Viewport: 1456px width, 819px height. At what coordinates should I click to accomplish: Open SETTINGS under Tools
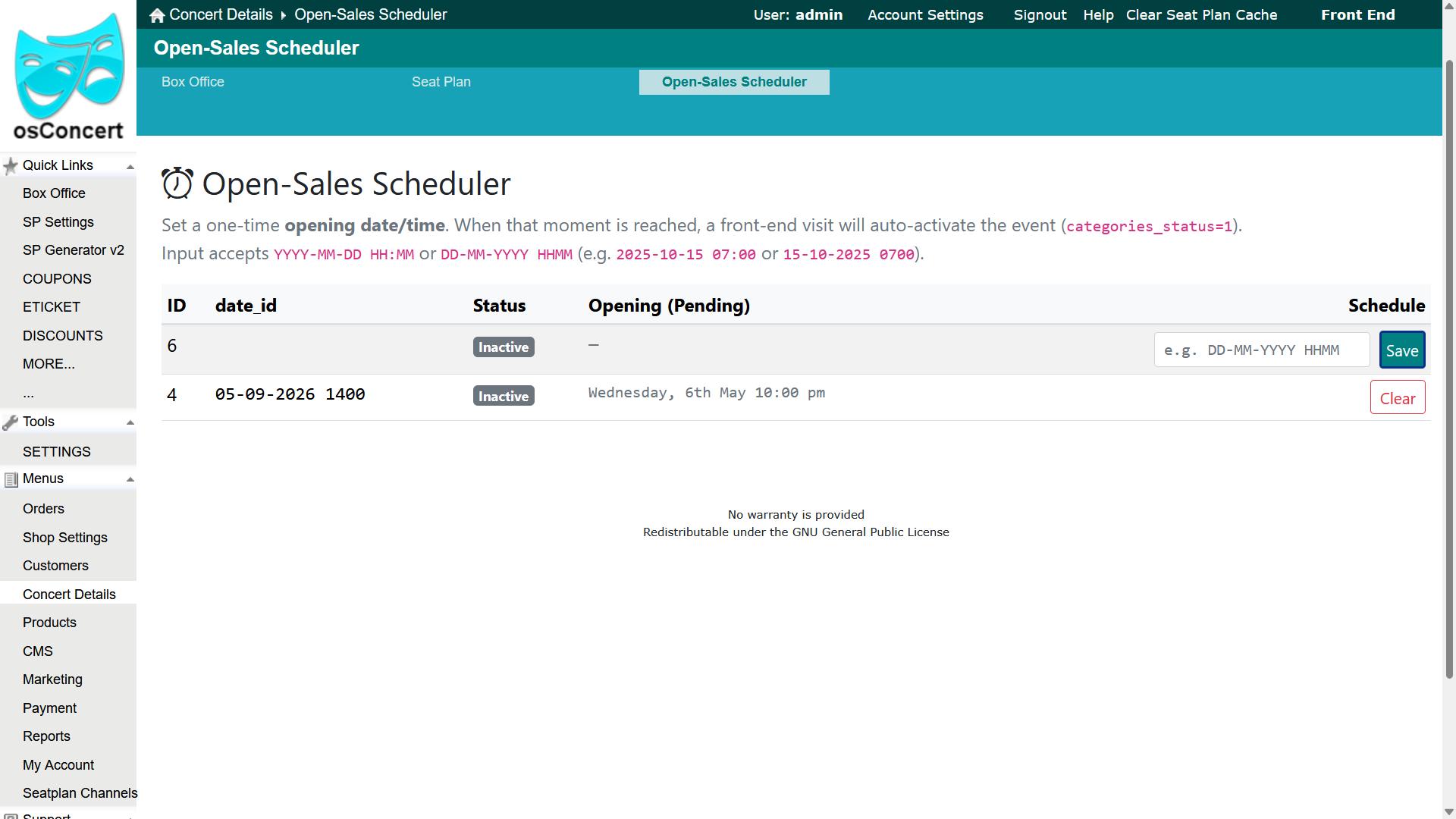pos(57,452)
